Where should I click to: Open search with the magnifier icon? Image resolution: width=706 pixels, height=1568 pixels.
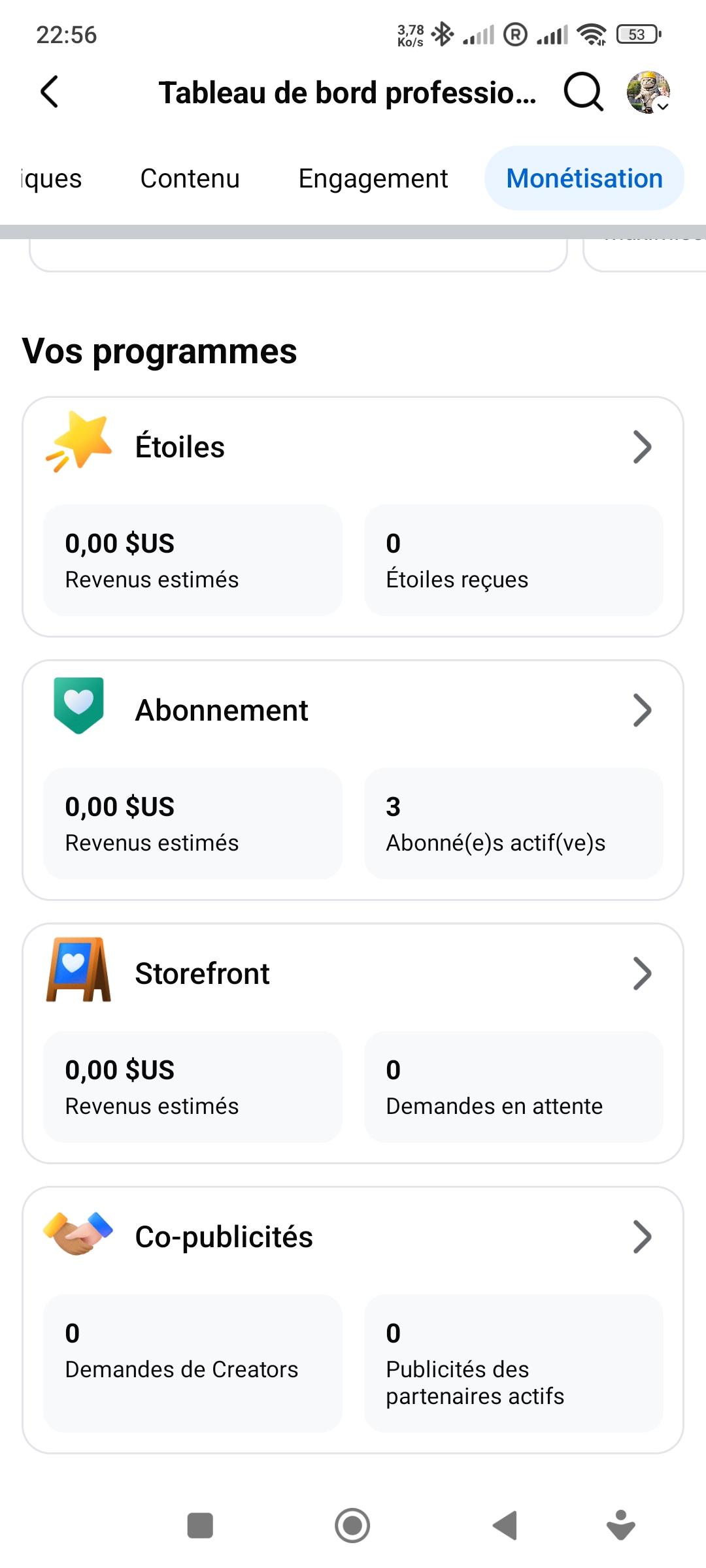point(582,91)
